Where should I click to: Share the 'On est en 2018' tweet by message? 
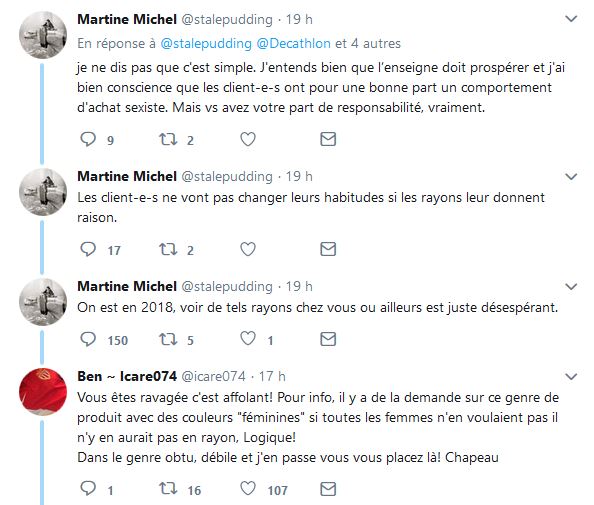[x=328, y=339]
